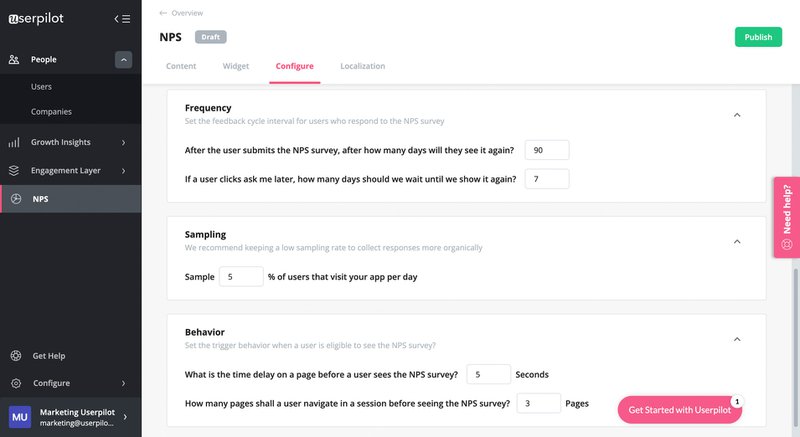The height and width of the screenshot is (437, 800).
Task: Open the Need help side tab
Action: [x=786, y=218]
